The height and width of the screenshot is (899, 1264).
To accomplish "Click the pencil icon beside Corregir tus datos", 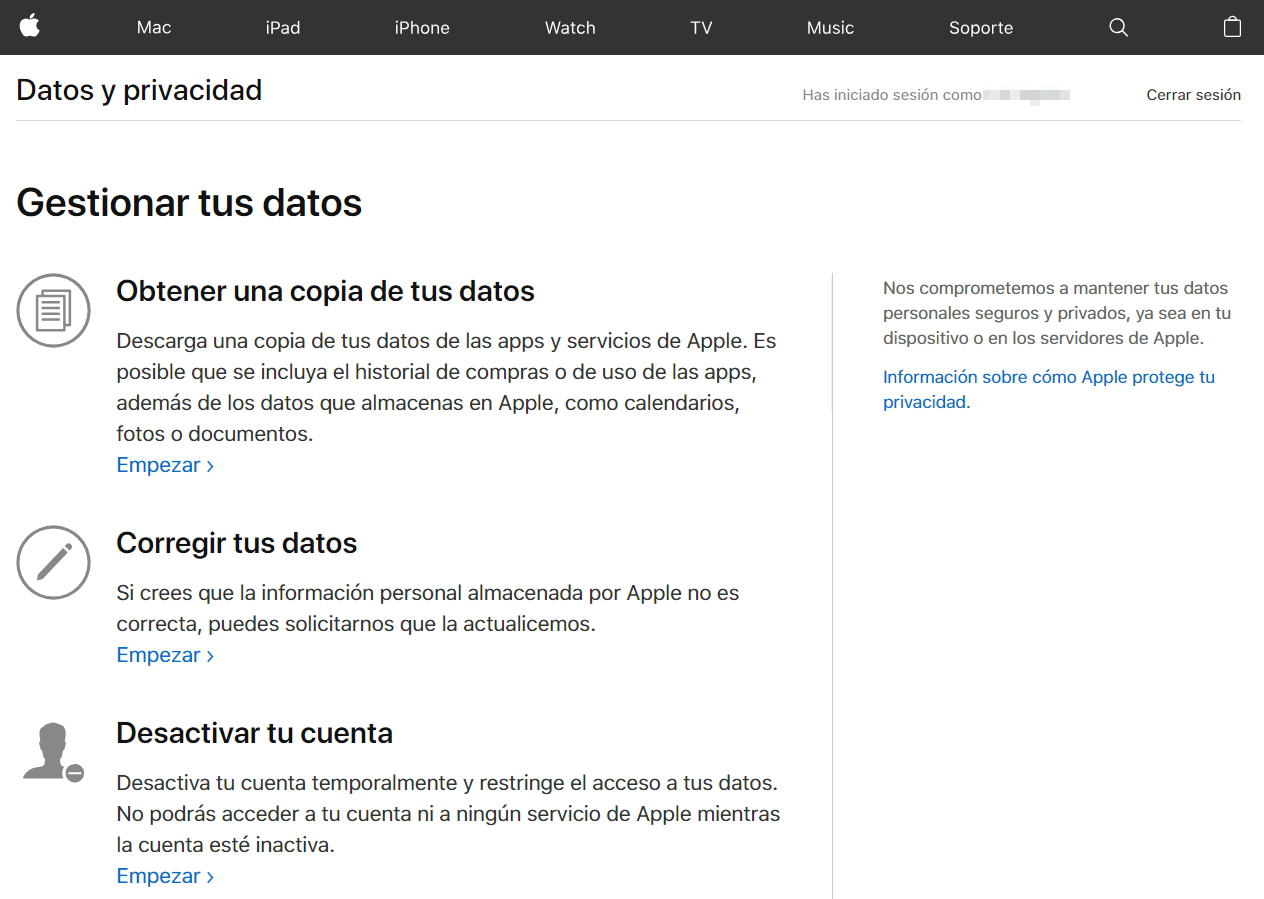I will coord(53,562).
